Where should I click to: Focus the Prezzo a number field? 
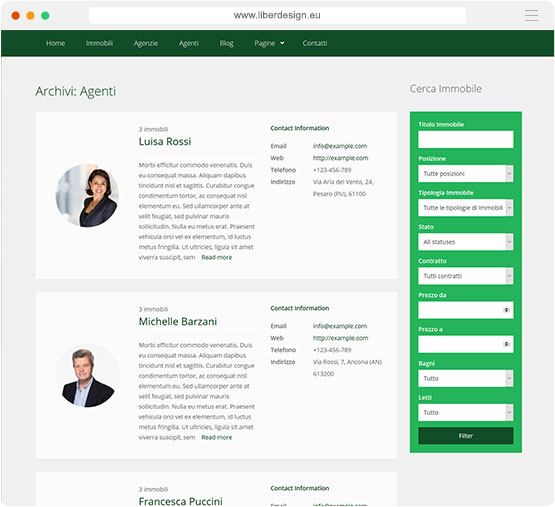pos(465,344)
